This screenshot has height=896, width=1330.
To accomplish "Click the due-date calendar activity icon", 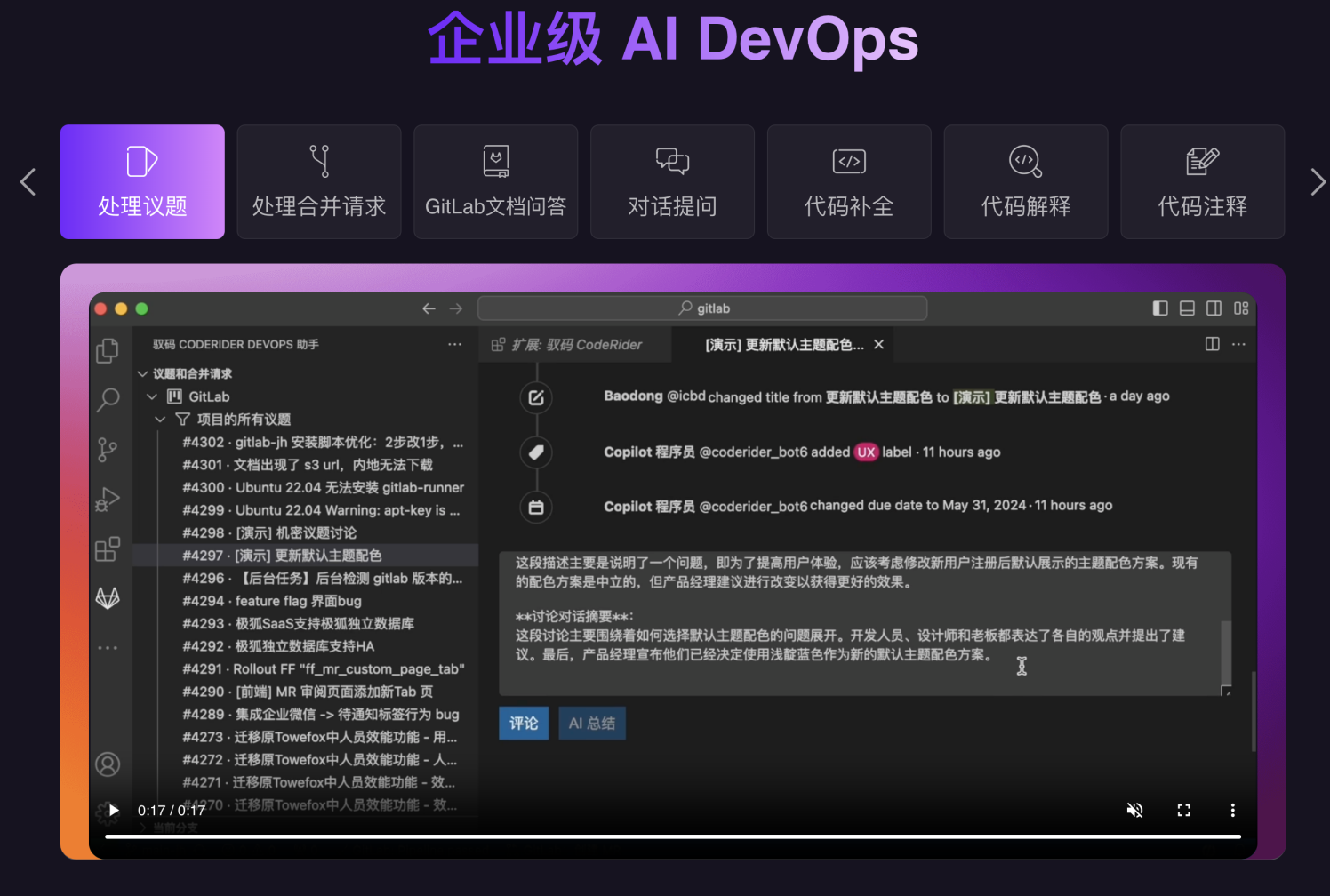I will click(x=536, y=508).
